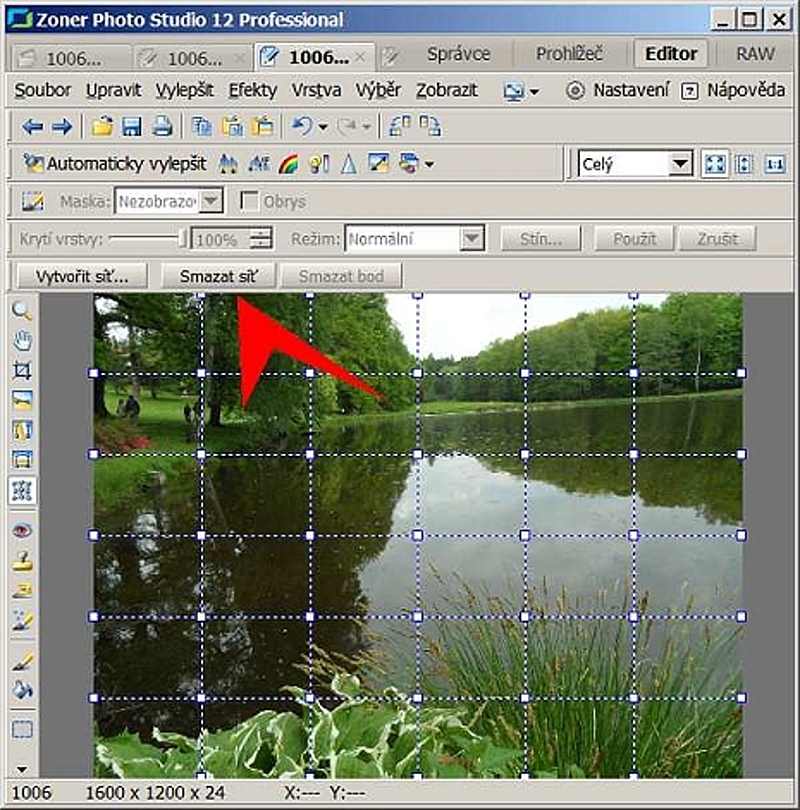Select the Crop tool
This screenshot has width=800, height=810.
22,371
